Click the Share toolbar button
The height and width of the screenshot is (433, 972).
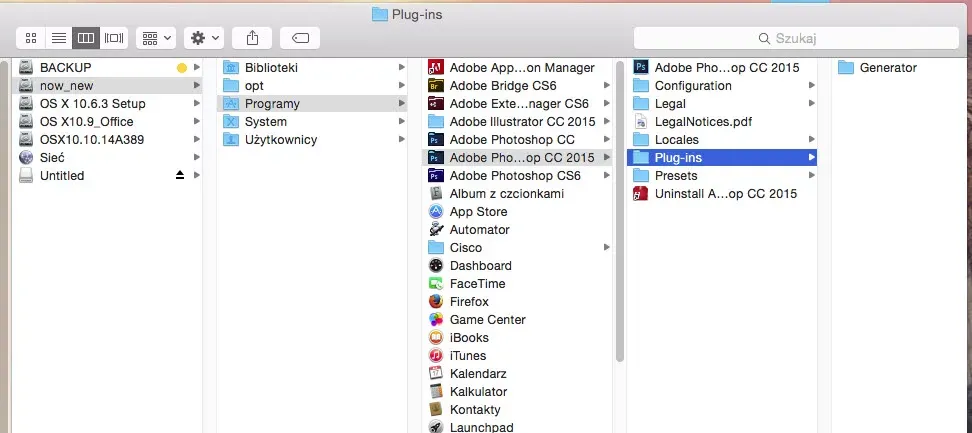252,38
